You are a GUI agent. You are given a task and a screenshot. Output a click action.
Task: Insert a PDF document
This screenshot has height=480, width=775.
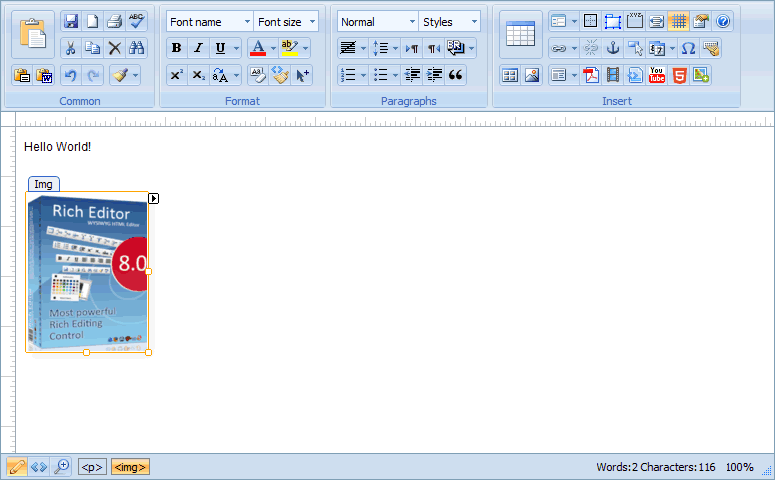[x=591, y=75]
